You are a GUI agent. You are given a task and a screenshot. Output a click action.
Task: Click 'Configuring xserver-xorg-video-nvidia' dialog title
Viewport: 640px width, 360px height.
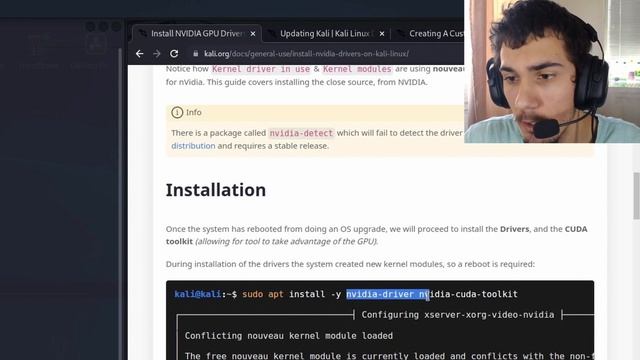[458, 315]
